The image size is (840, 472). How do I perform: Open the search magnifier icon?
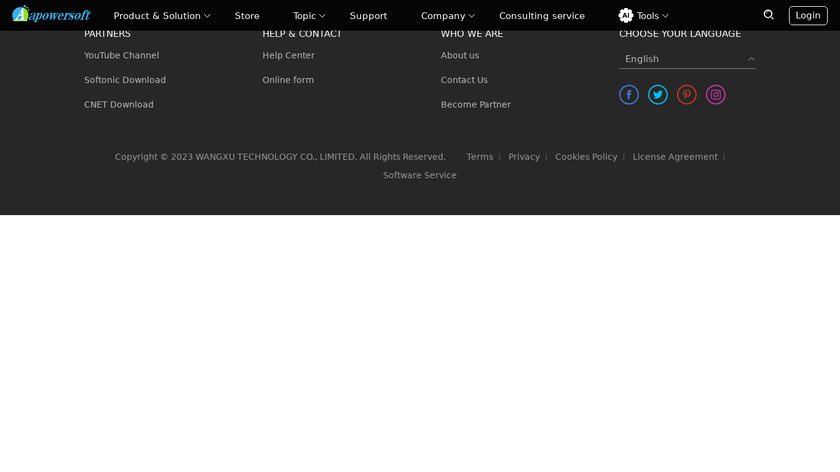[768, 15]
